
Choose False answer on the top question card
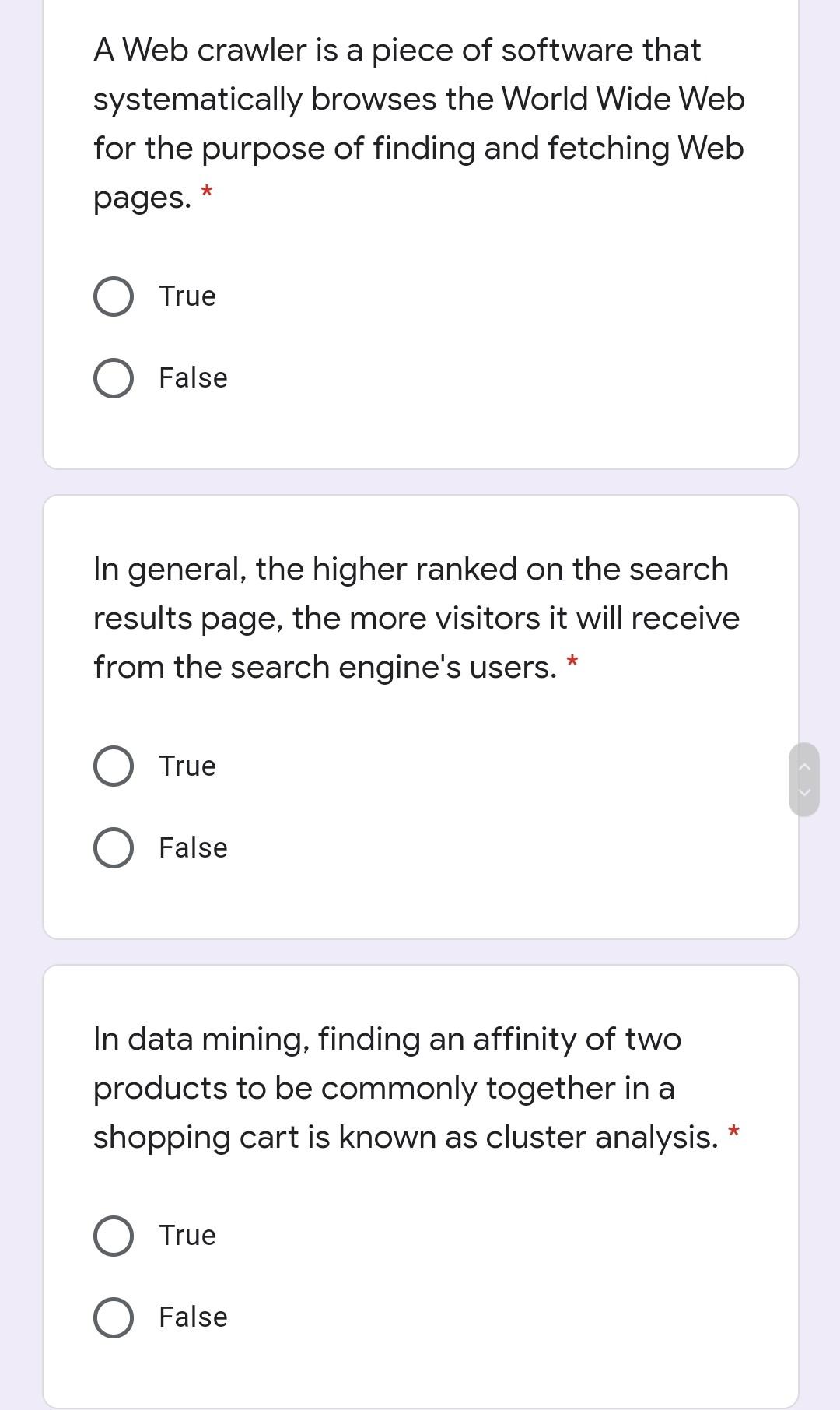coord(112,377)
